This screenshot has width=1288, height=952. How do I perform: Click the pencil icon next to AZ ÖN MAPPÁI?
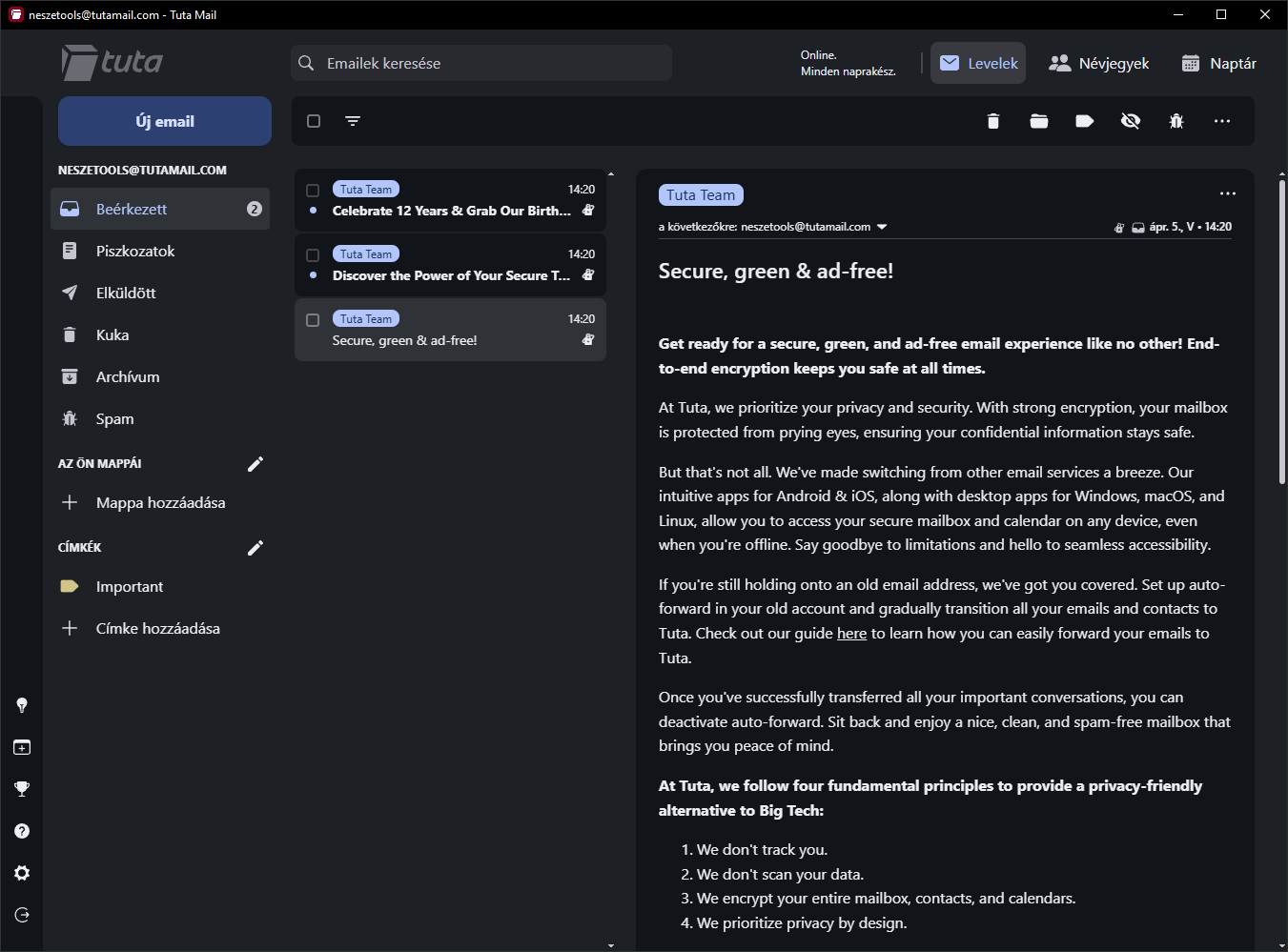[255, 464]
